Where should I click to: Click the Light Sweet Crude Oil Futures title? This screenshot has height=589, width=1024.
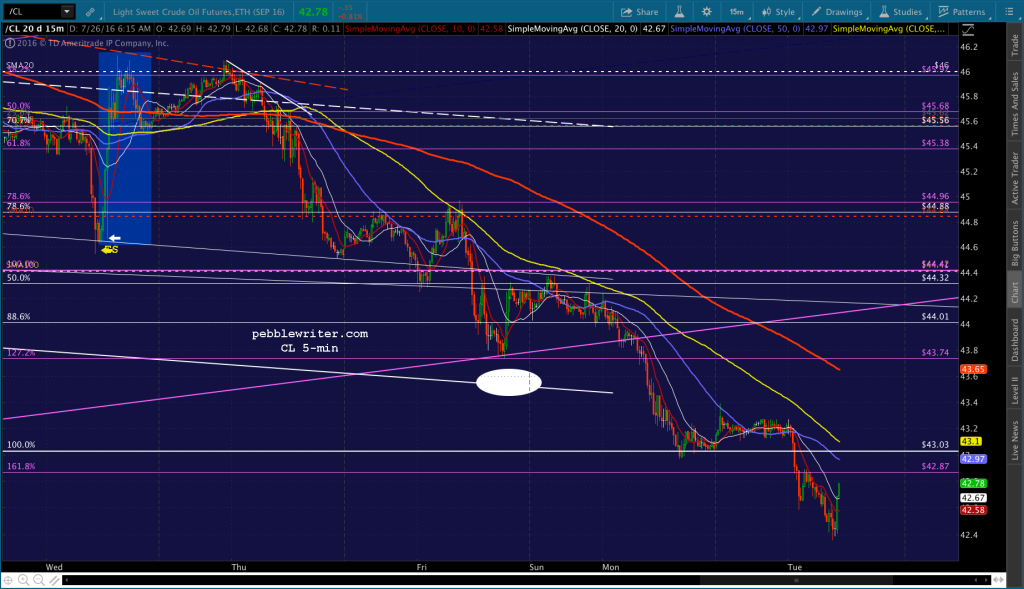pos(199,12)
